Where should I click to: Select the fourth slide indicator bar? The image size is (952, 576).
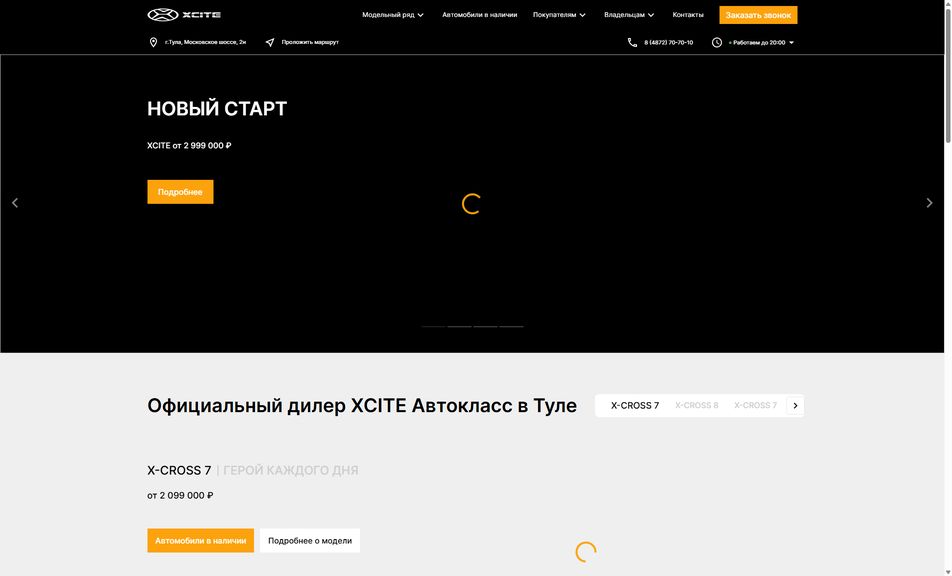tap(511, 327)
